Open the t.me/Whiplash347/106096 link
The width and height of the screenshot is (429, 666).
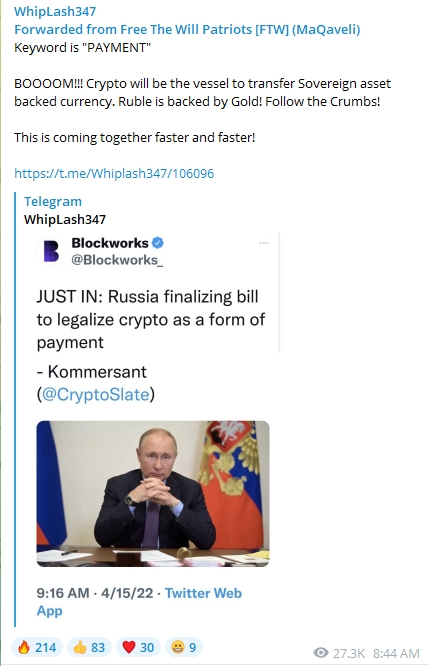coord(114,173)
